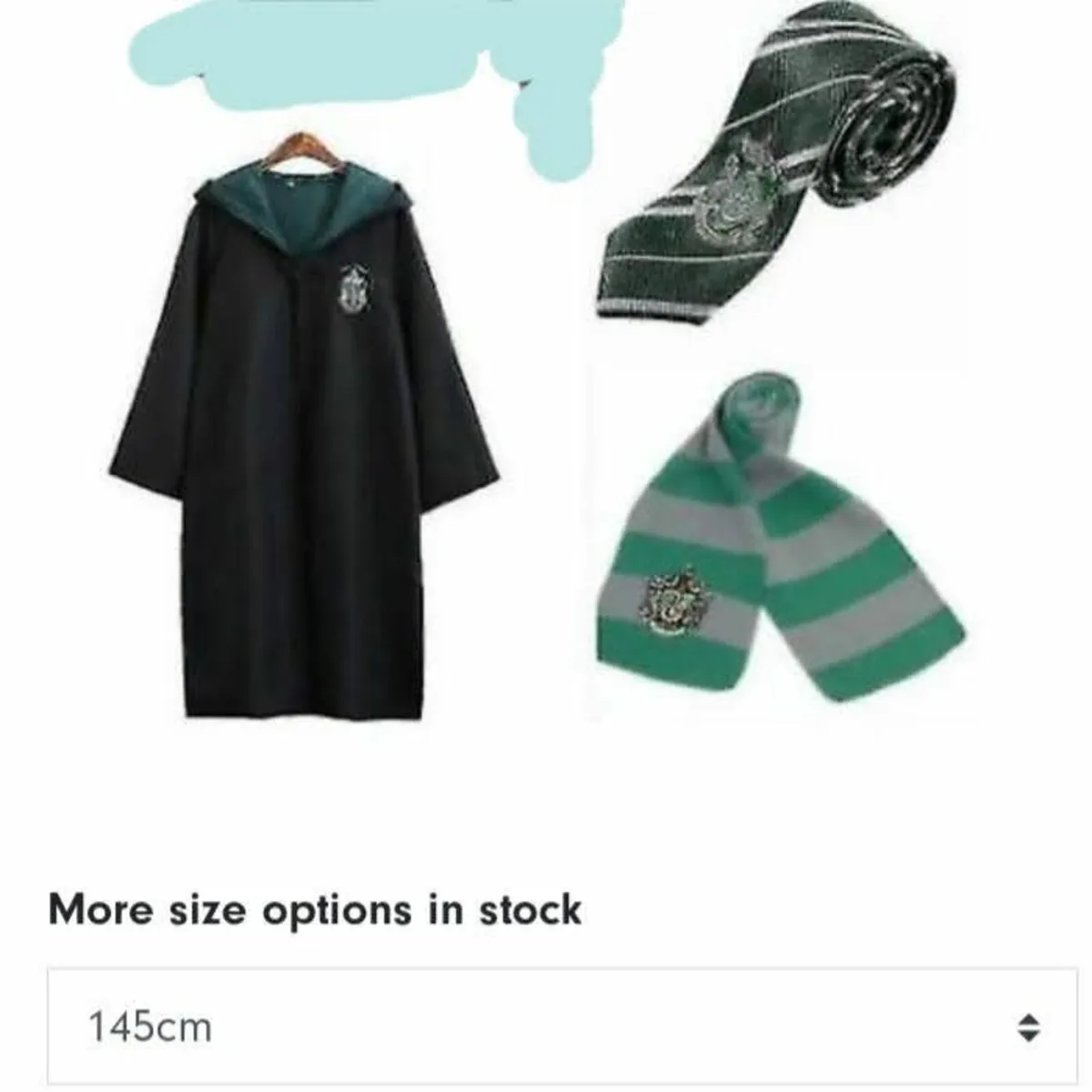Click the up-down arrows on size selector
Viewport: 1092px width, 1092px height.
click(1028, 1028)
